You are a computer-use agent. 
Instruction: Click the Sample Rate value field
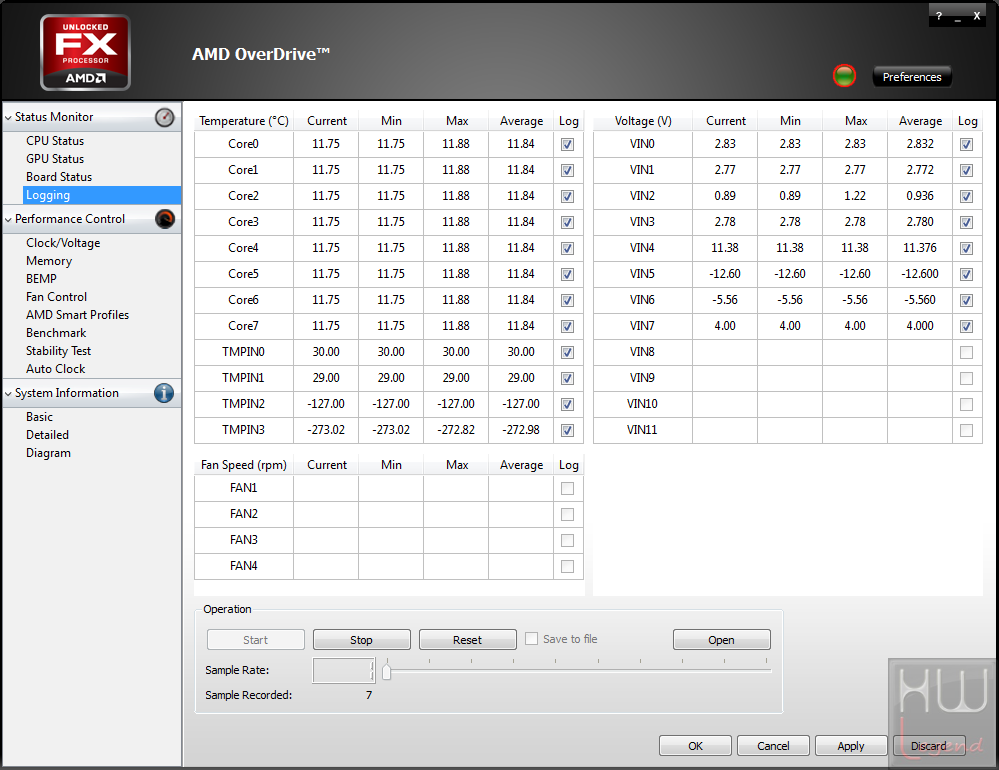343,670
